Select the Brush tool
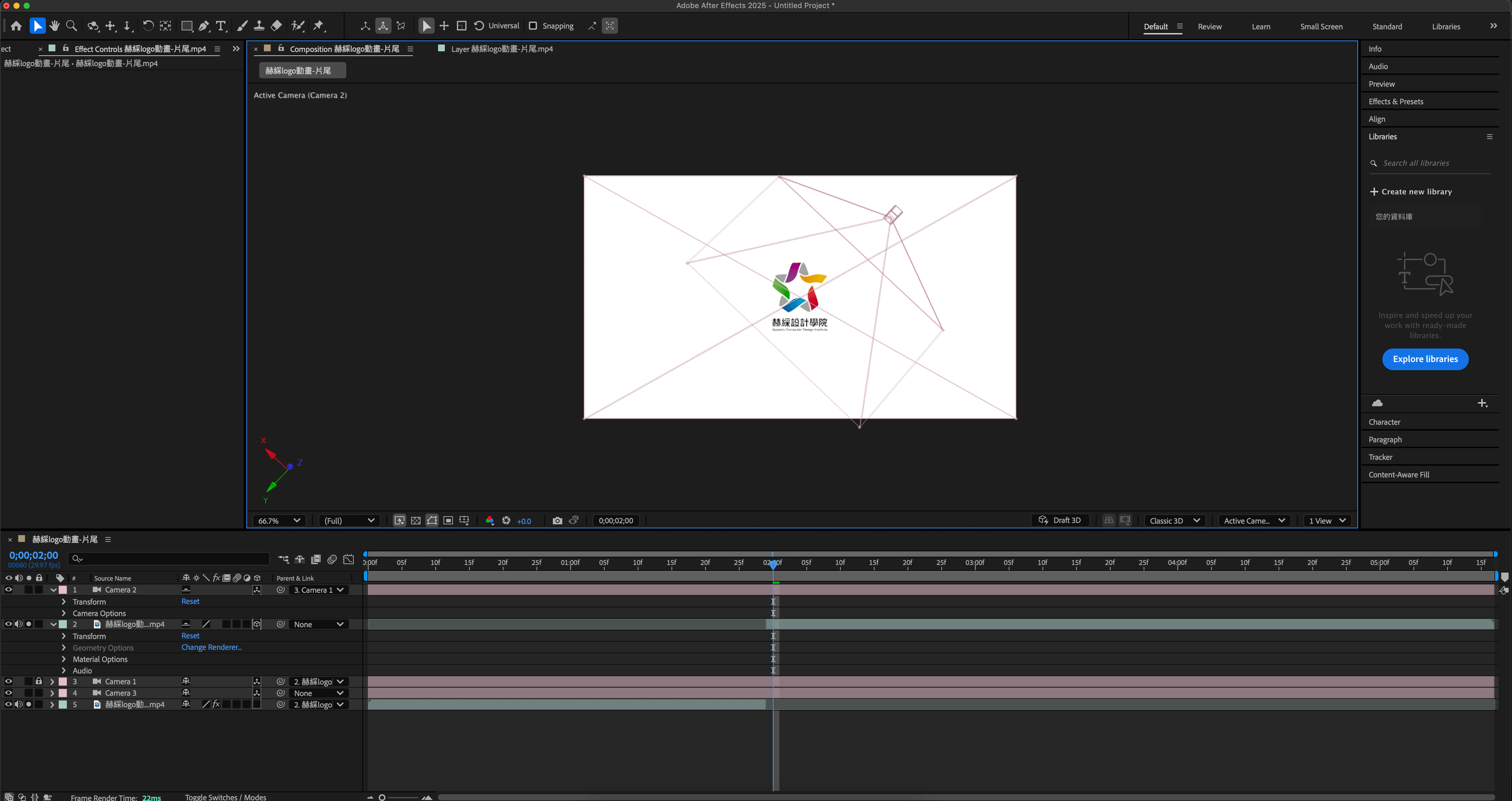 pyautogui.click(x=242, y=26)
